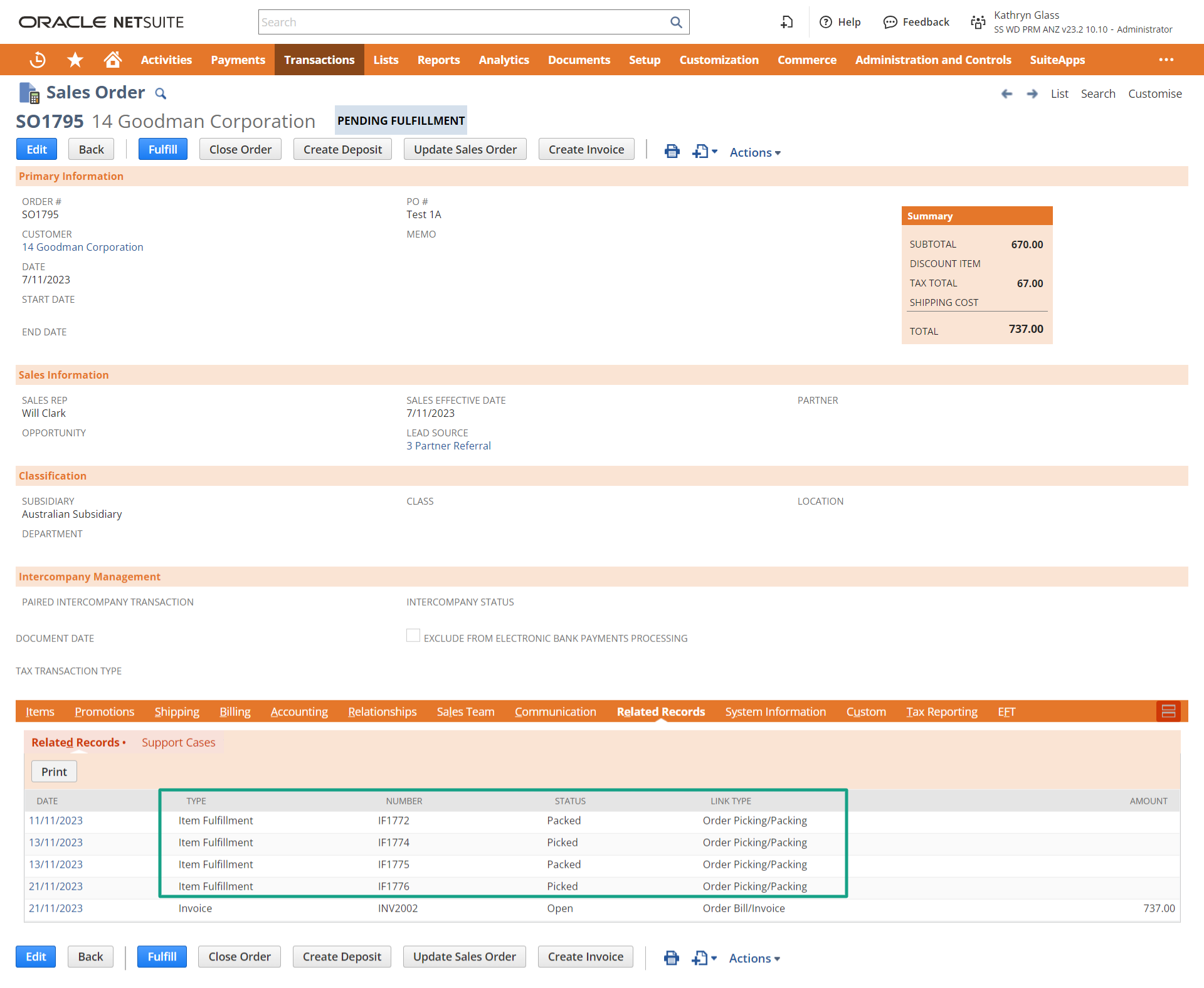Click the top Create Invoice button

click(586, 149)
